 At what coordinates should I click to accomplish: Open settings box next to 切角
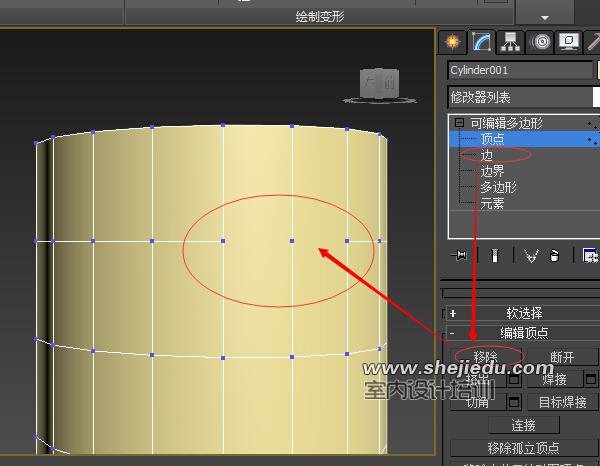pyautogui.click(x=514, y=402)
